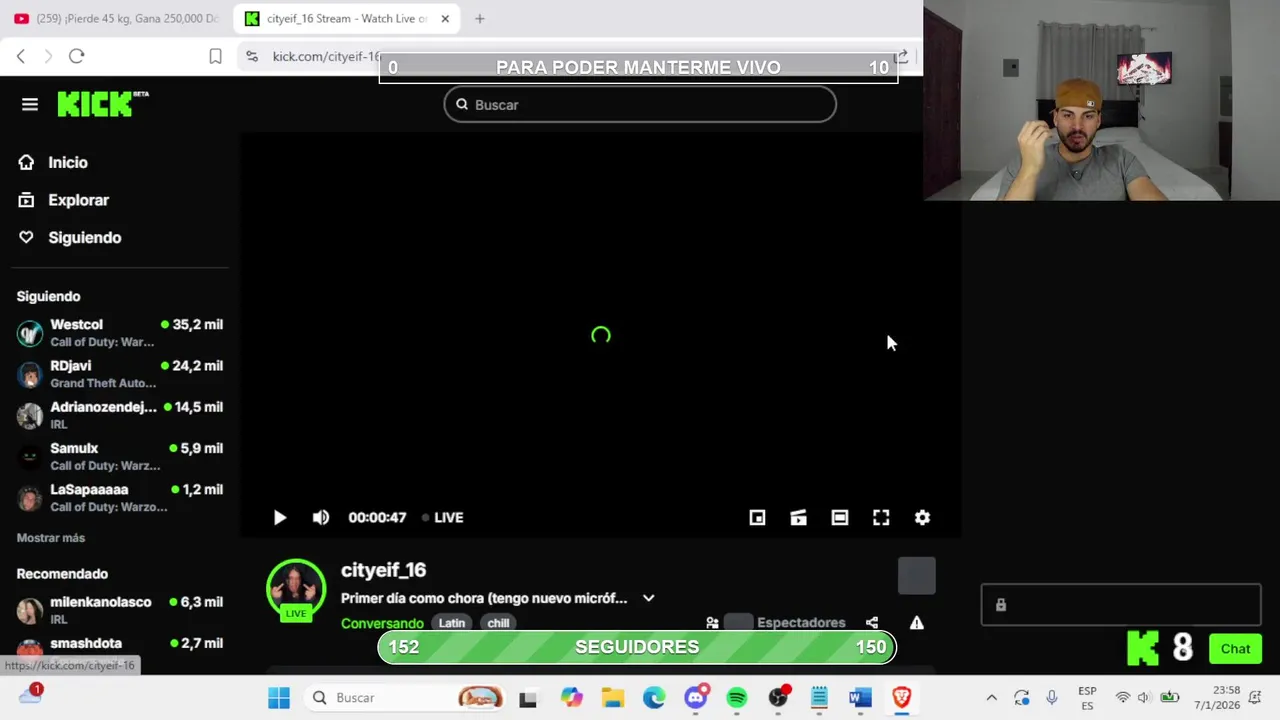
Task: Open Spotify from the taskbar
Action: pos(737,698)
